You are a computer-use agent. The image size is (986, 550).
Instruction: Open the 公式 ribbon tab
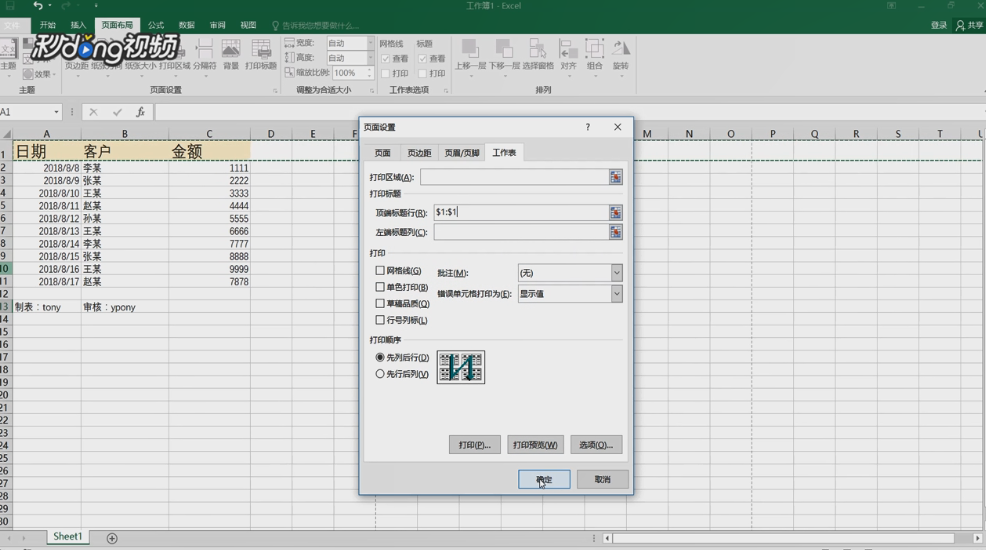(x=155, y=25)
